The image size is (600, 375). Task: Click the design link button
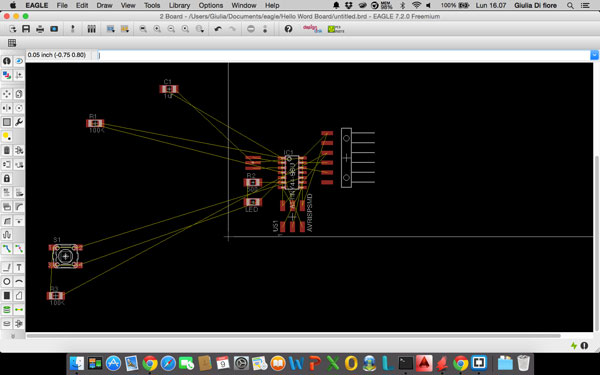point(312,29)
